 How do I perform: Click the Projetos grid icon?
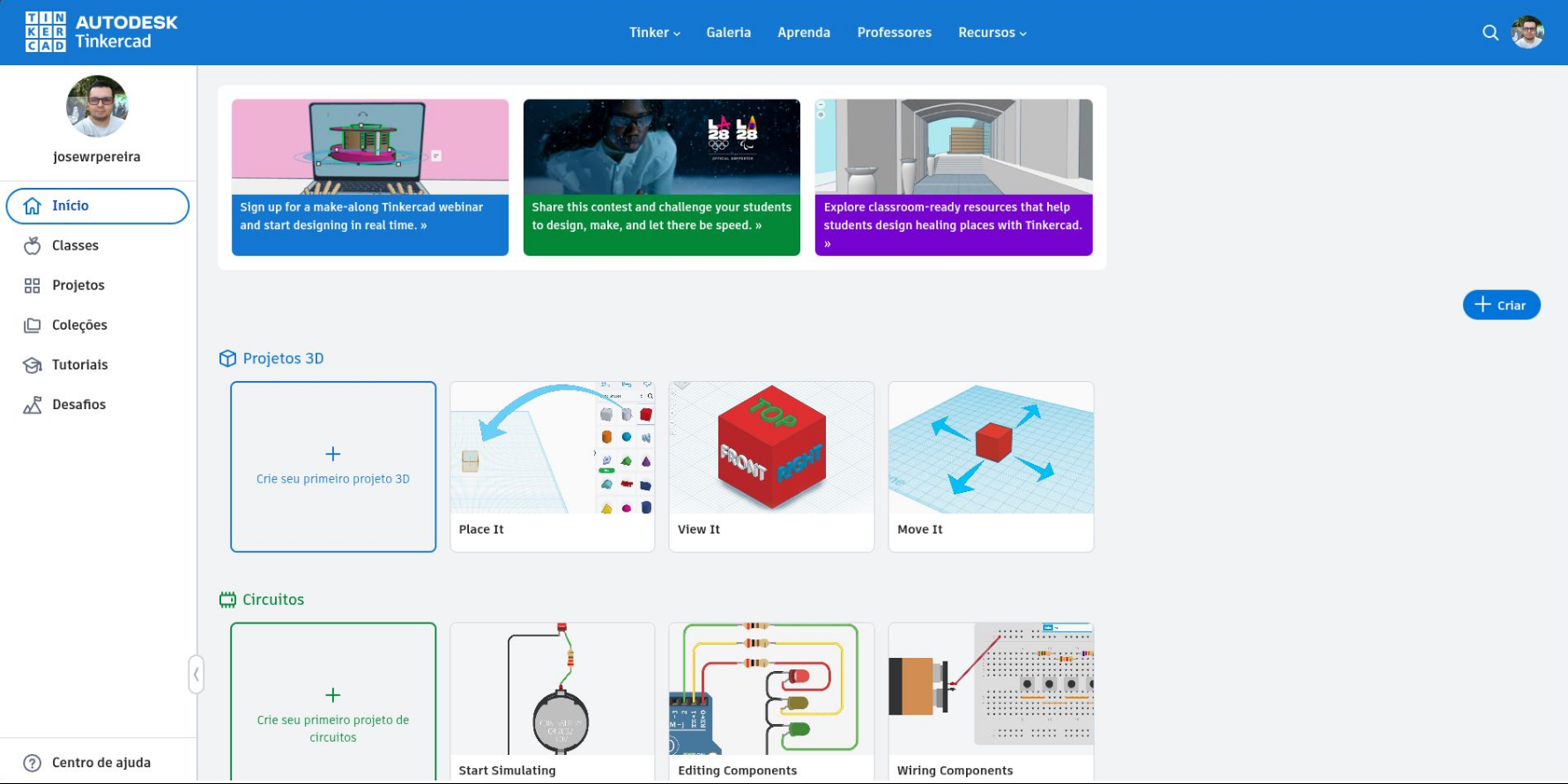pyautogui.click(x=33, y=285)
